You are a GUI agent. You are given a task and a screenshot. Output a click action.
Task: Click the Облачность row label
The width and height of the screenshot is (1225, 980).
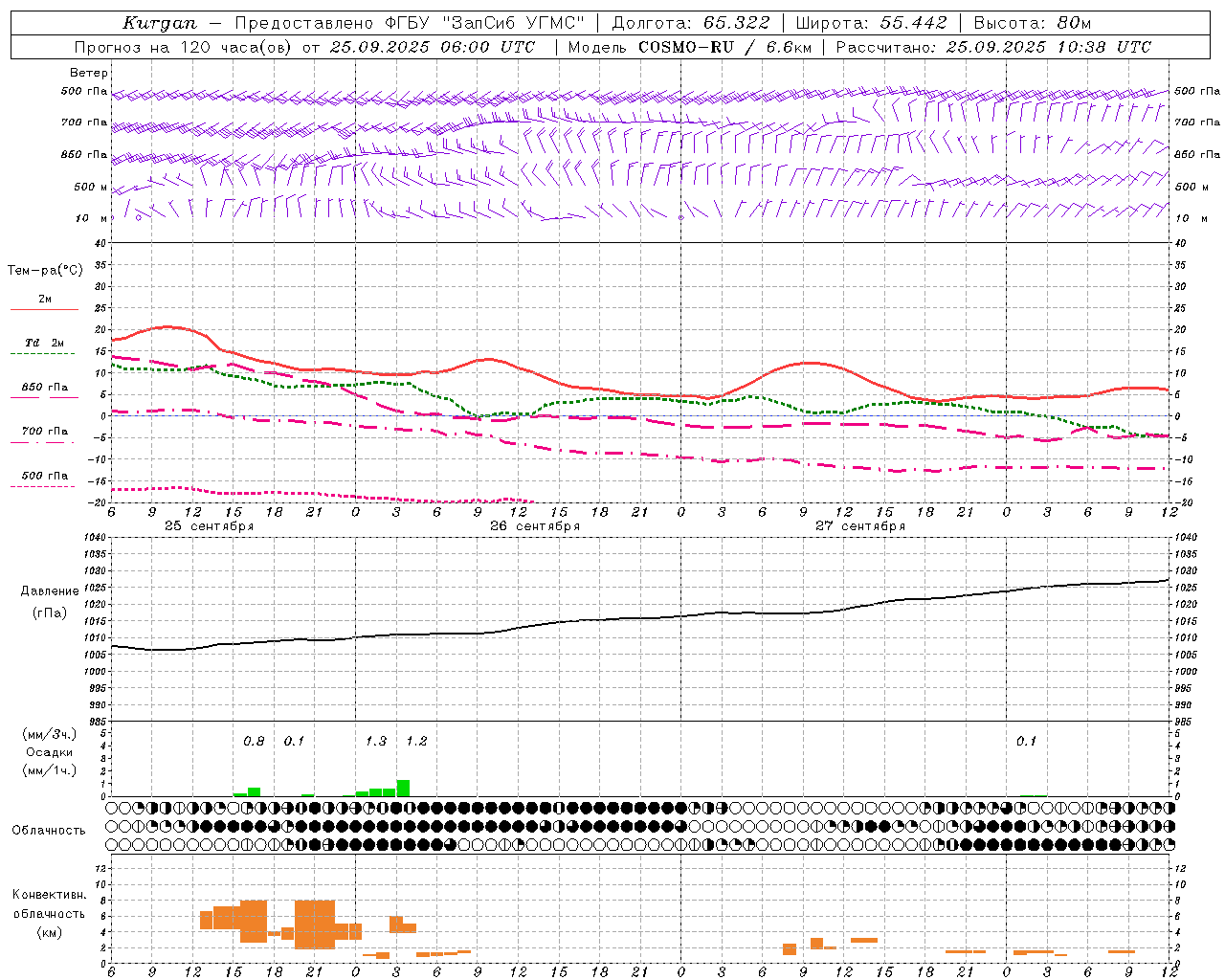point(49,831)
